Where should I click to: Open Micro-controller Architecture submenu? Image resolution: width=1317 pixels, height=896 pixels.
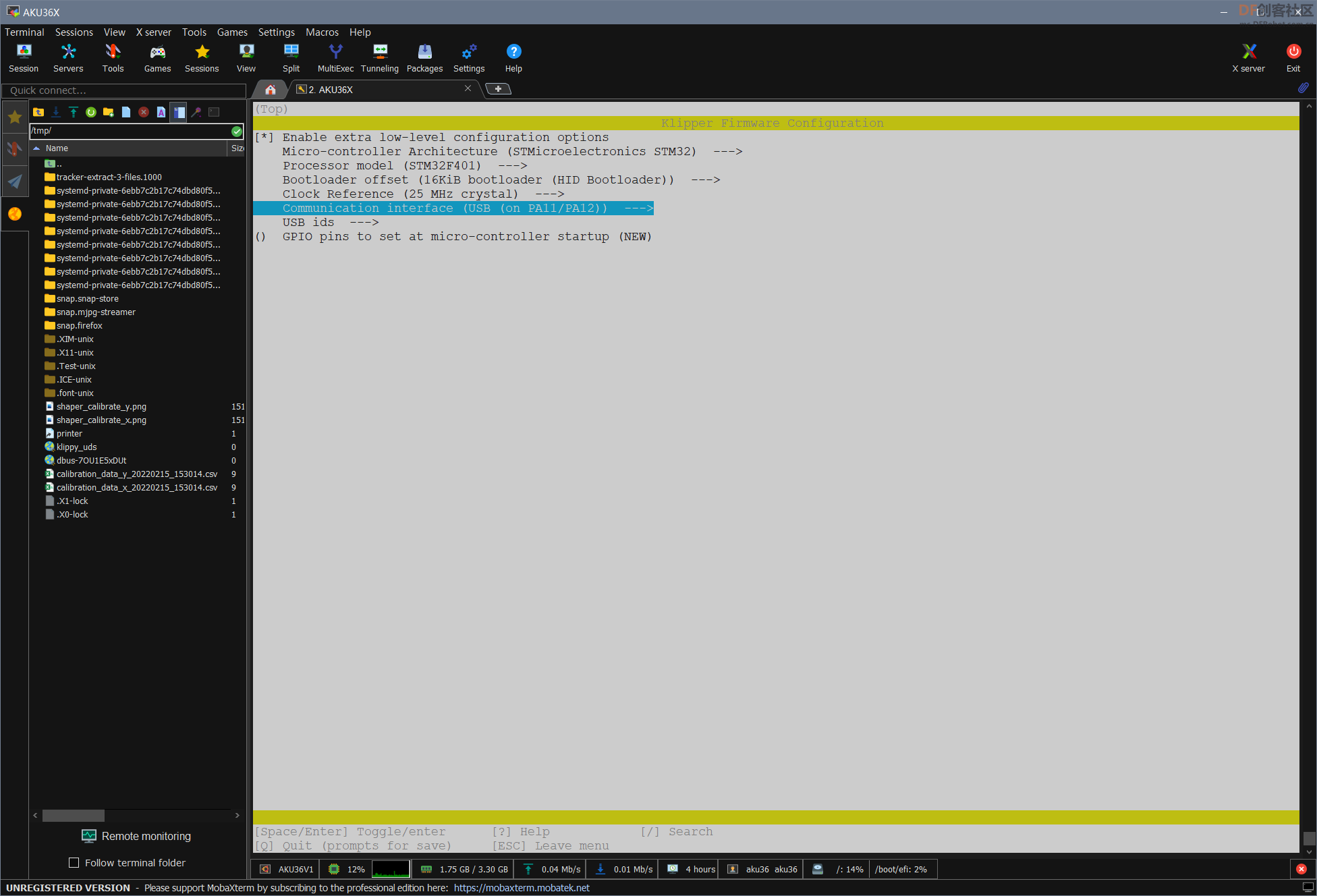point(512,152)
